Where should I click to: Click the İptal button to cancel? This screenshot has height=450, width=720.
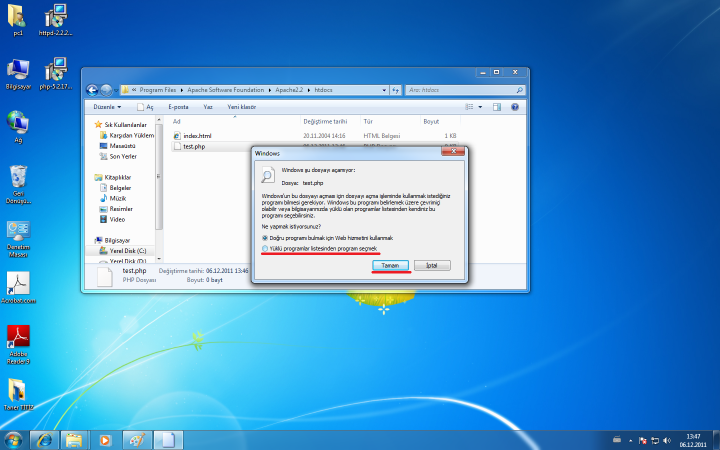[x=432, y=265]
